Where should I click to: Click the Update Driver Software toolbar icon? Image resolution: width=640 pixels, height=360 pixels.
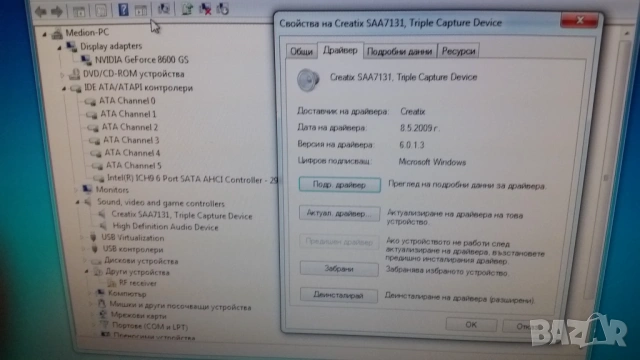coord(187,8)
